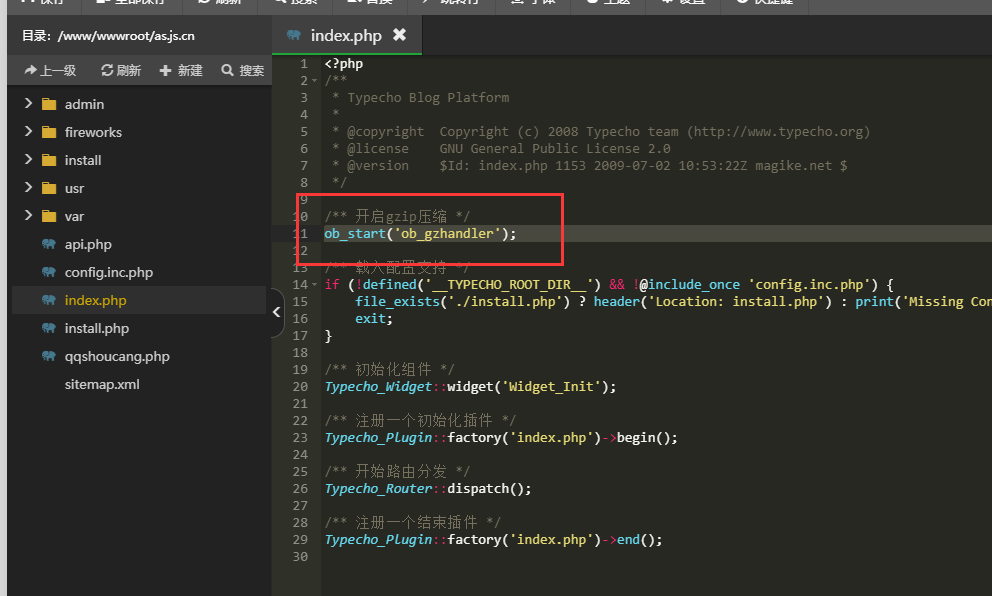
Task: Expand the install folder arrow
Action: (27, 160)
